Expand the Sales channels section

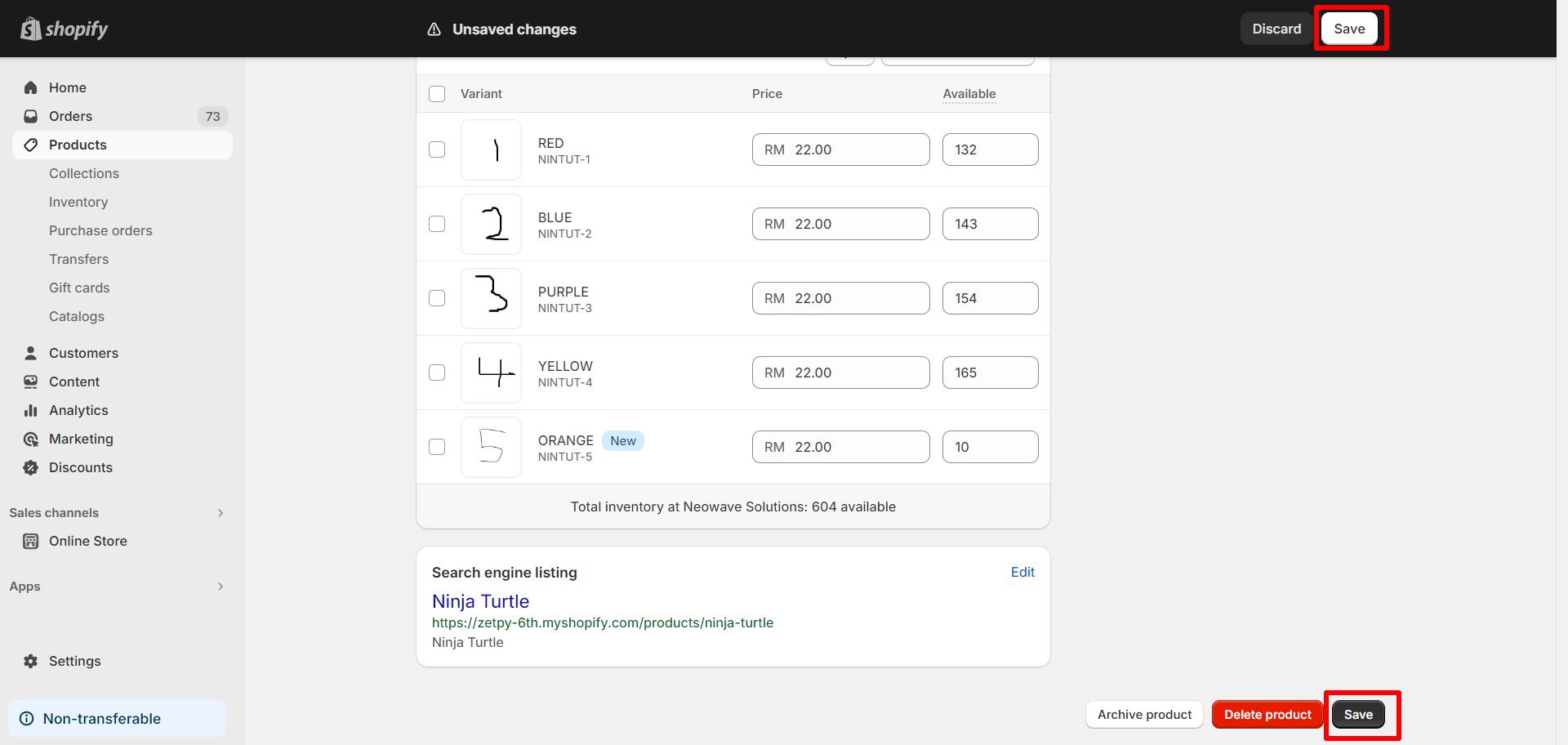tap(220, 513)
